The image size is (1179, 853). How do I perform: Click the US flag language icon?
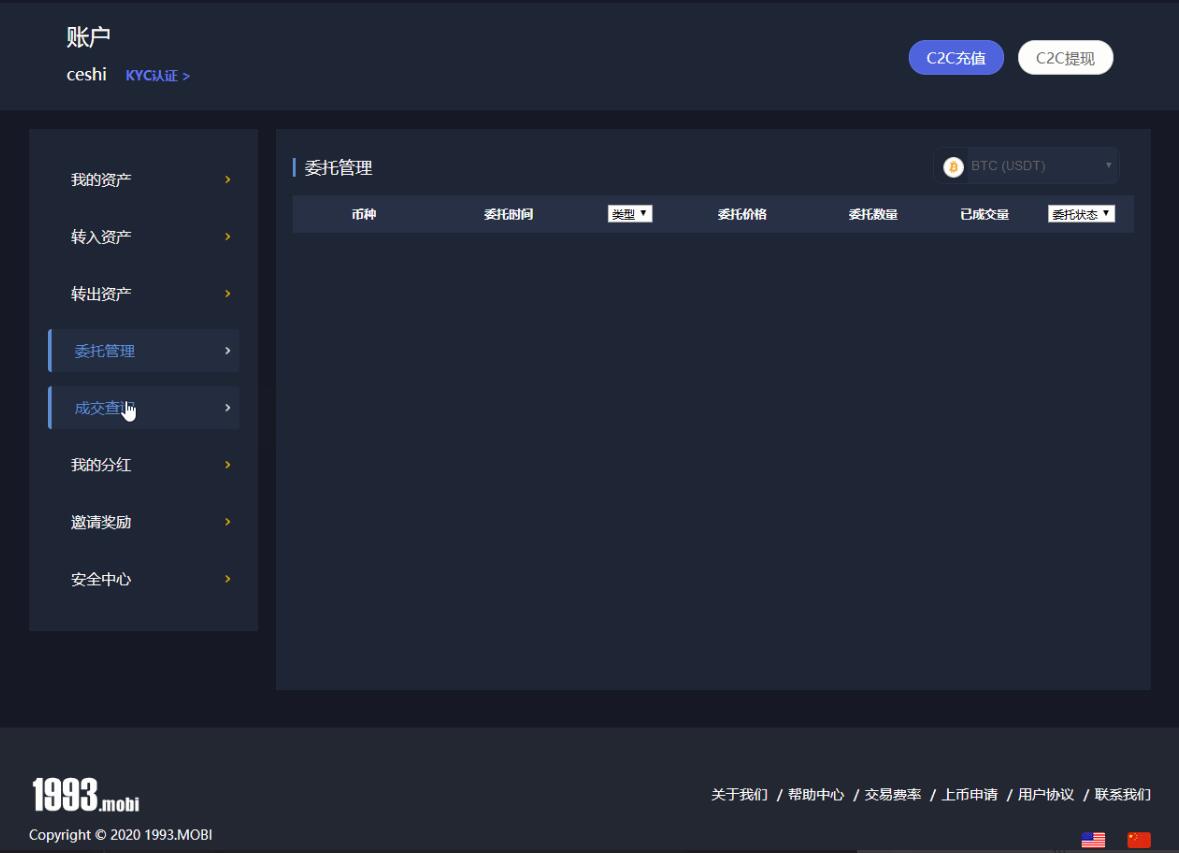coord(1093,840)
